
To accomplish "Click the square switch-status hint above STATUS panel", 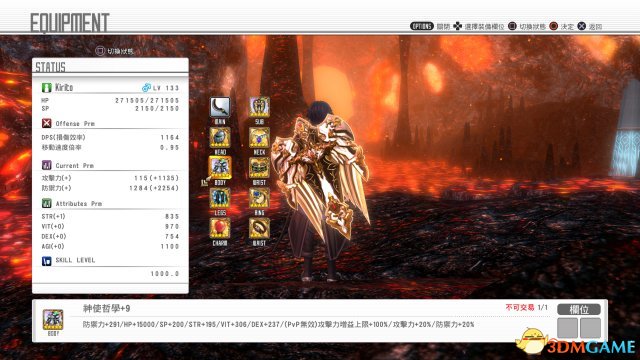I will click(x=115, y=51).
